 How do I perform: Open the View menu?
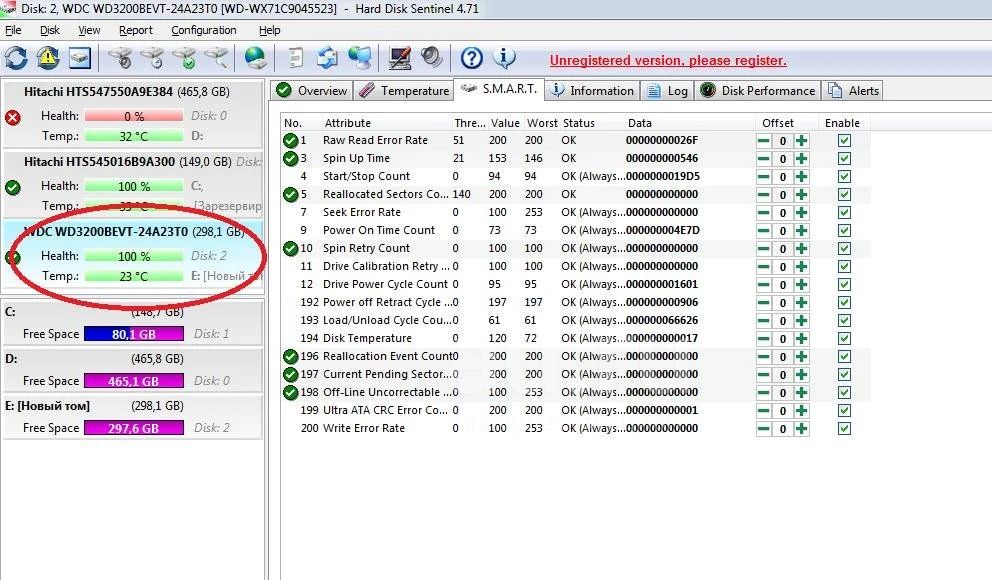89,30
